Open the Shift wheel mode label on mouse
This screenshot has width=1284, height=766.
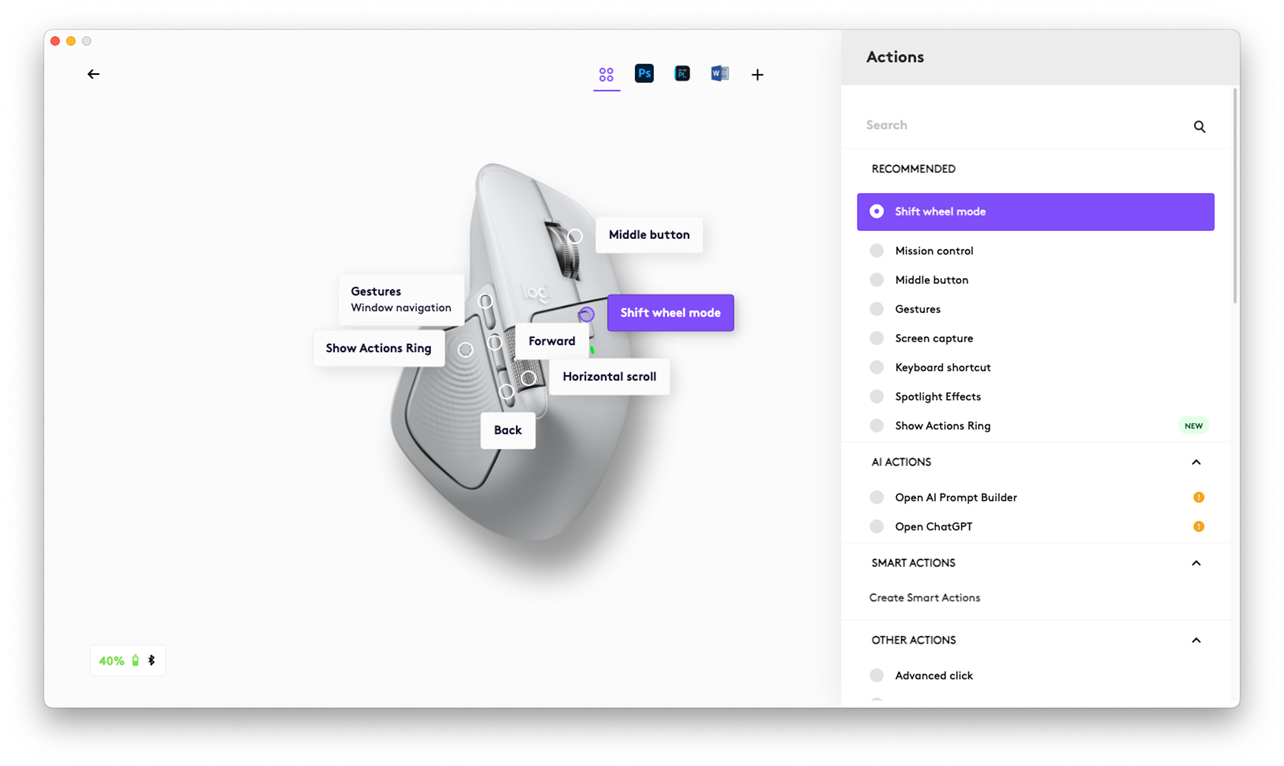[670, 312]
